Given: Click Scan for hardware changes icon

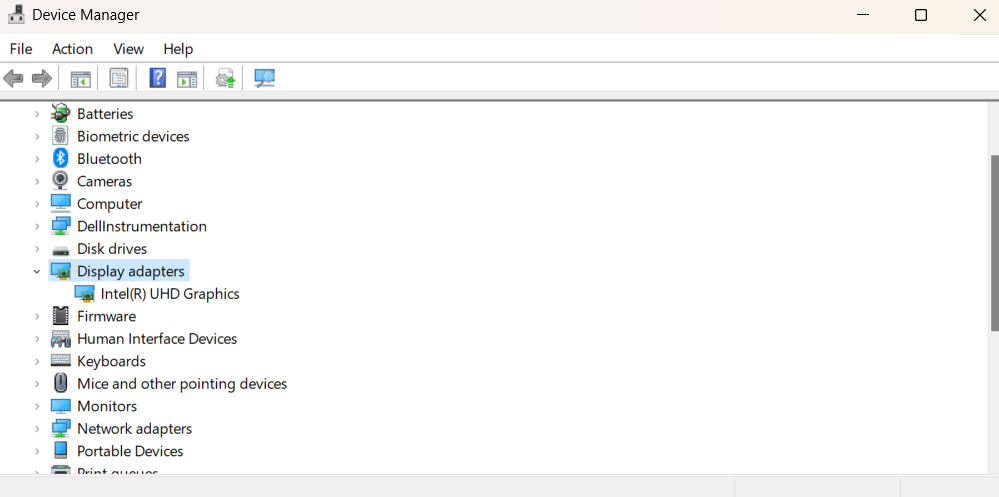Looking at the screenshot, I should point(264,78).
